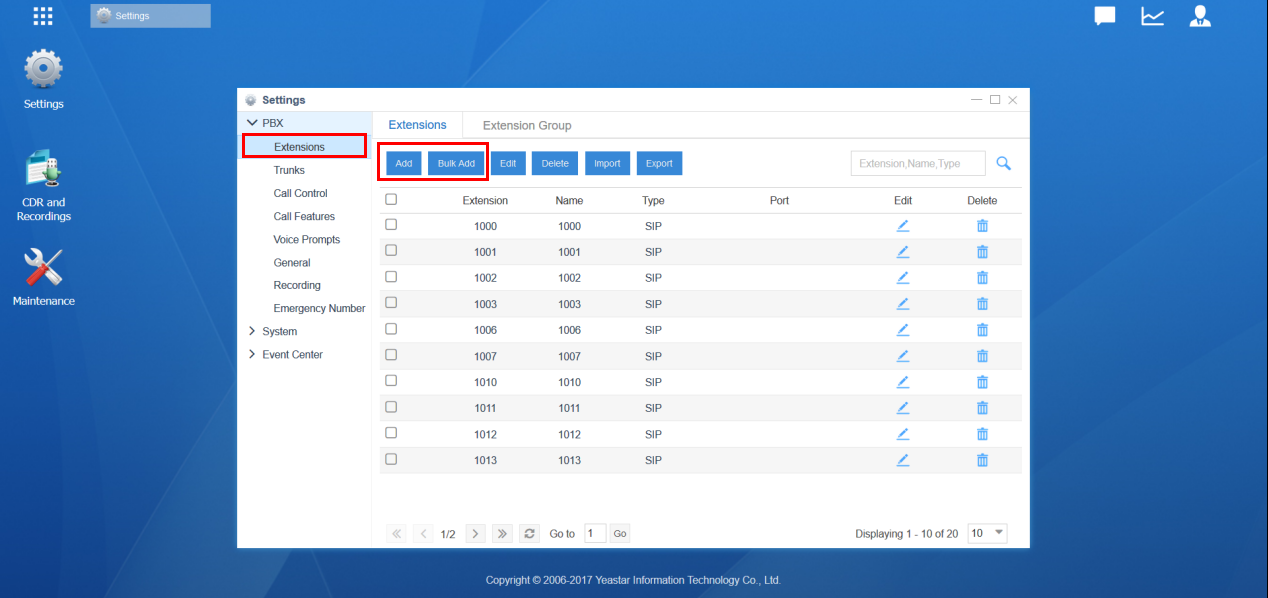Delete extension 1012 with trash icon
The width and height of the screenshot is (1268, 598).
point(982,434)
